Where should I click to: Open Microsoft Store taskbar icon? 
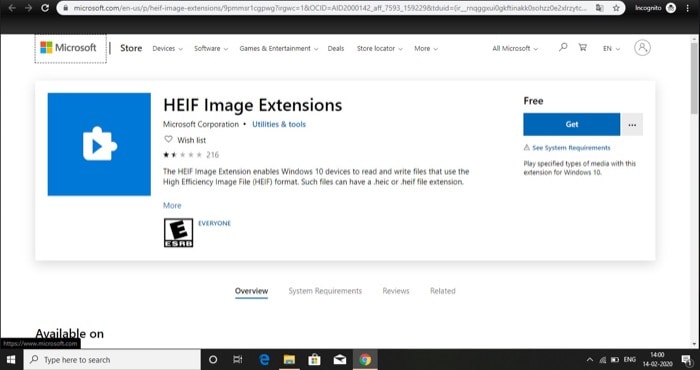[314, 360]
